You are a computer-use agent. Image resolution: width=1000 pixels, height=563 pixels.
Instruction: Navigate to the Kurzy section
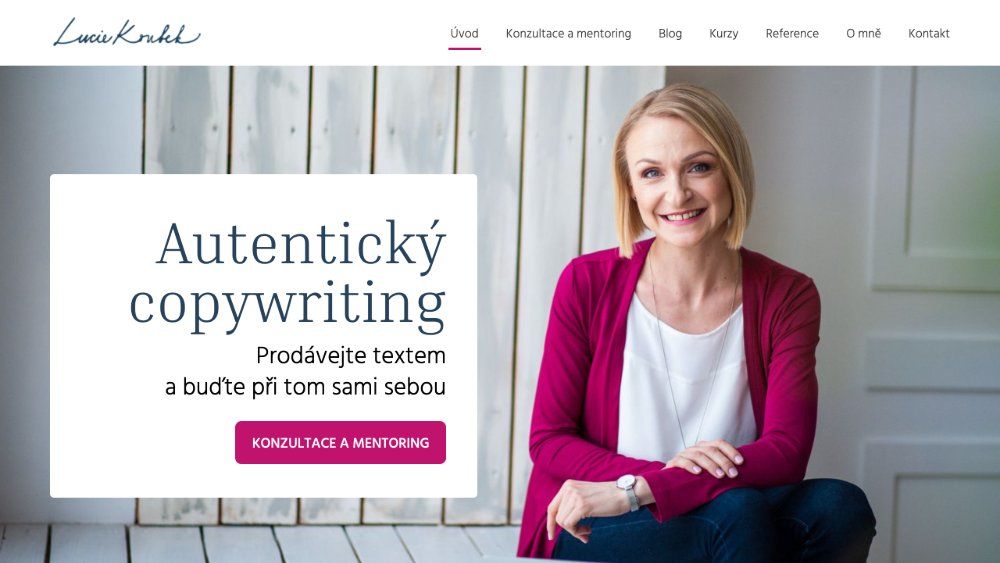(x=723, y=33)
